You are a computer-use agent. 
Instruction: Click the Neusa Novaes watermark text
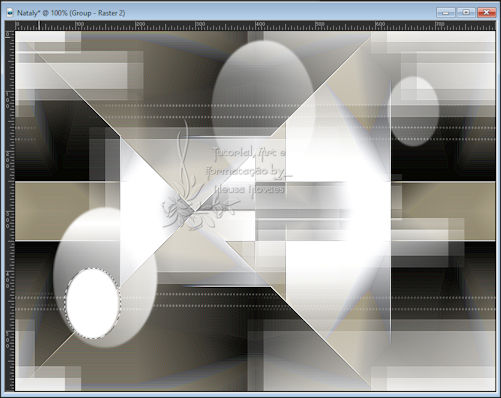(x=249, y=189)
